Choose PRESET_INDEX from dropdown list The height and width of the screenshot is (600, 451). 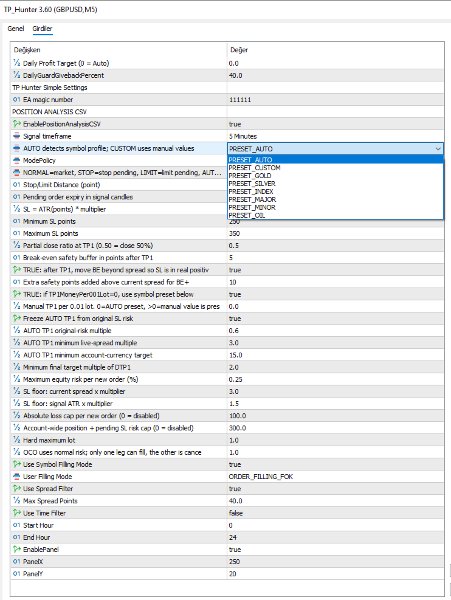(x=251, y=191)
